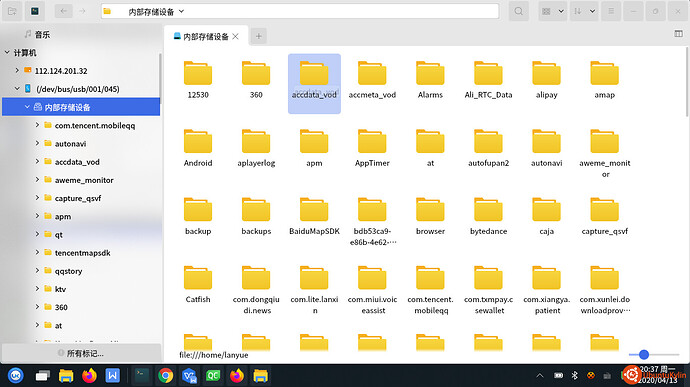Open the hamburger options menu
Screen dimensions: 690x387
(611, 11)
